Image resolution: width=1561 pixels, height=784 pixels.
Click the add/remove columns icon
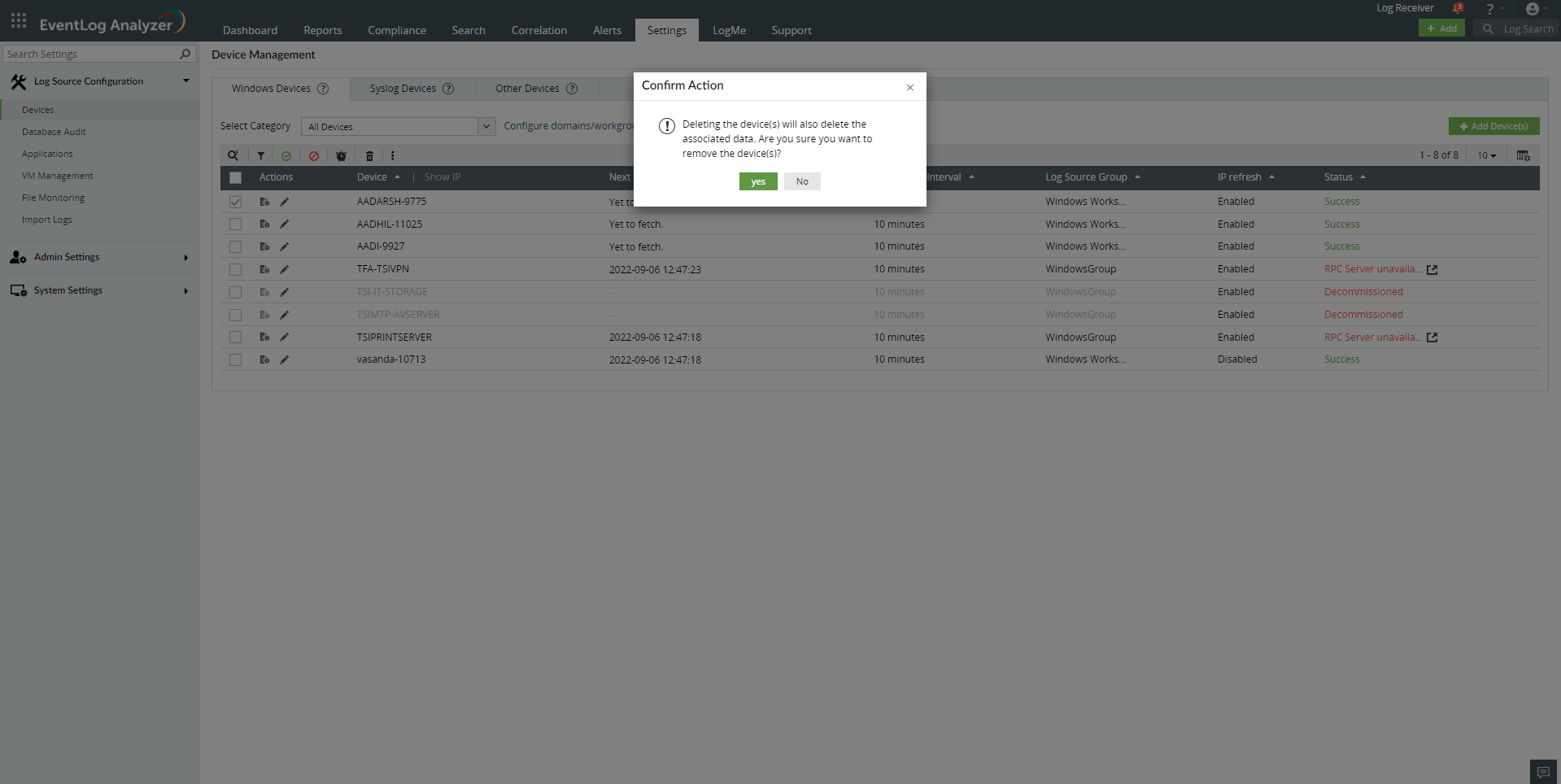pyautogui.click(x=1523, y=155)
